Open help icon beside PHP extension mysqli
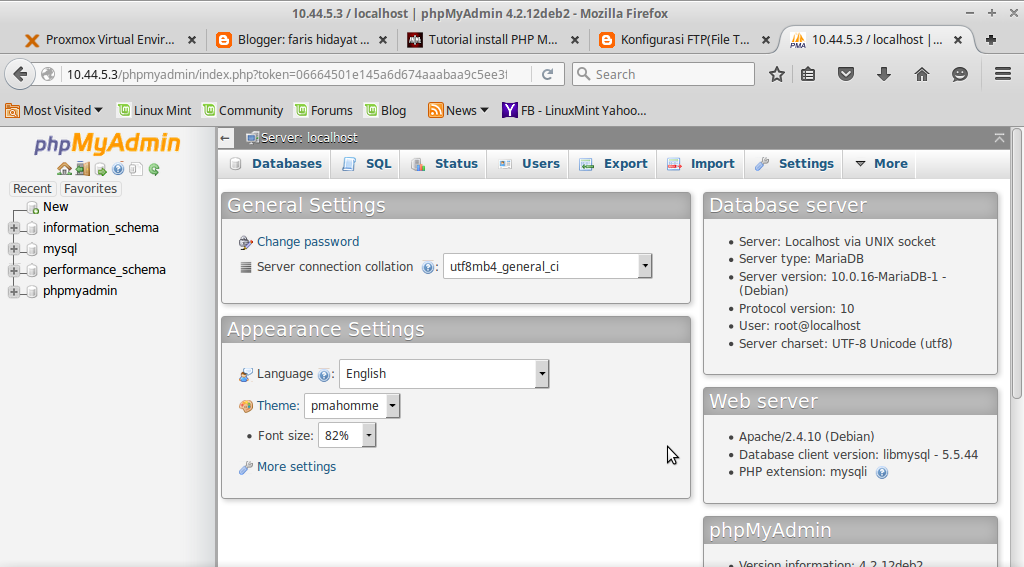The height and width of the screenshot is (567, 1024). [882, 472]
